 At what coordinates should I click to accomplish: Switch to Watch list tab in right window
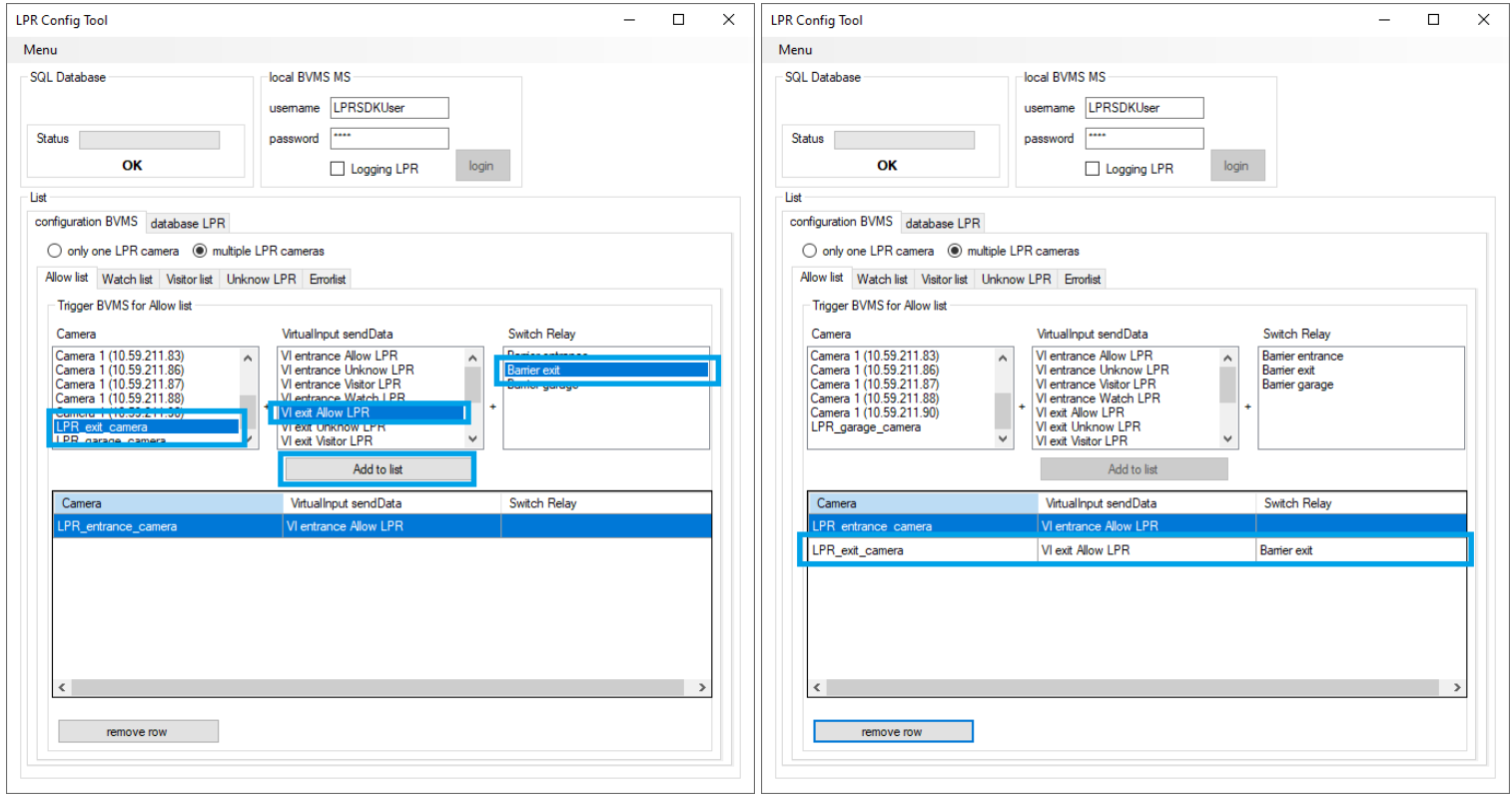pyautogui.click(x=882, y=279)
